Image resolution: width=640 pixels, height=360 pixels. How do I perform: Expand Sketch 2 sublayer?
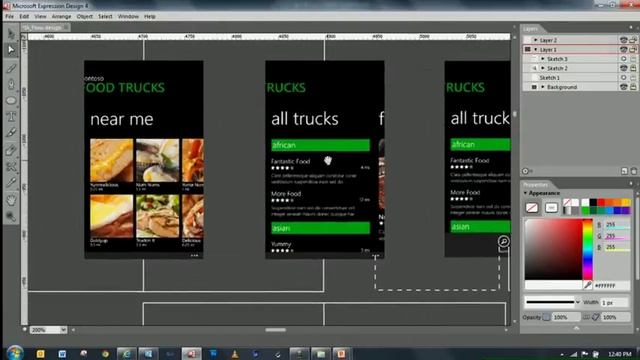pos(542,68)
